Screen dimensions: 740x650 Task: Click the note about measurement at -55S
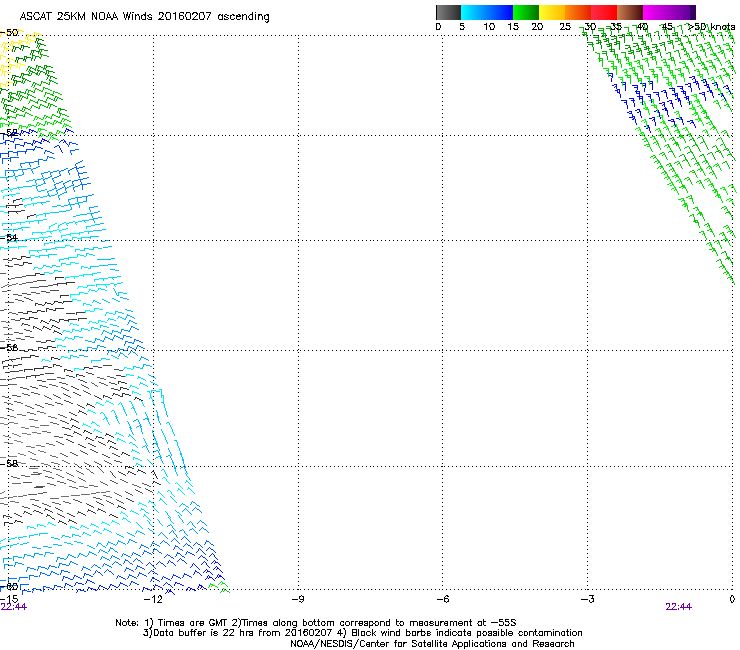tap(374, 623)
